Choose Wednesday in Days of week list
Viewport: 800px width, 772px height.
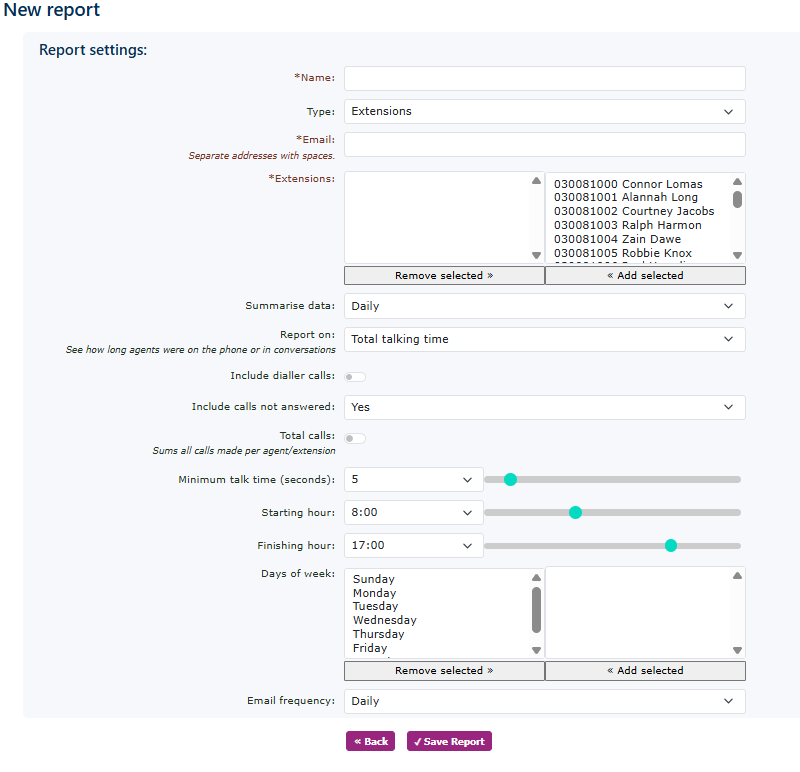point(384,620)
